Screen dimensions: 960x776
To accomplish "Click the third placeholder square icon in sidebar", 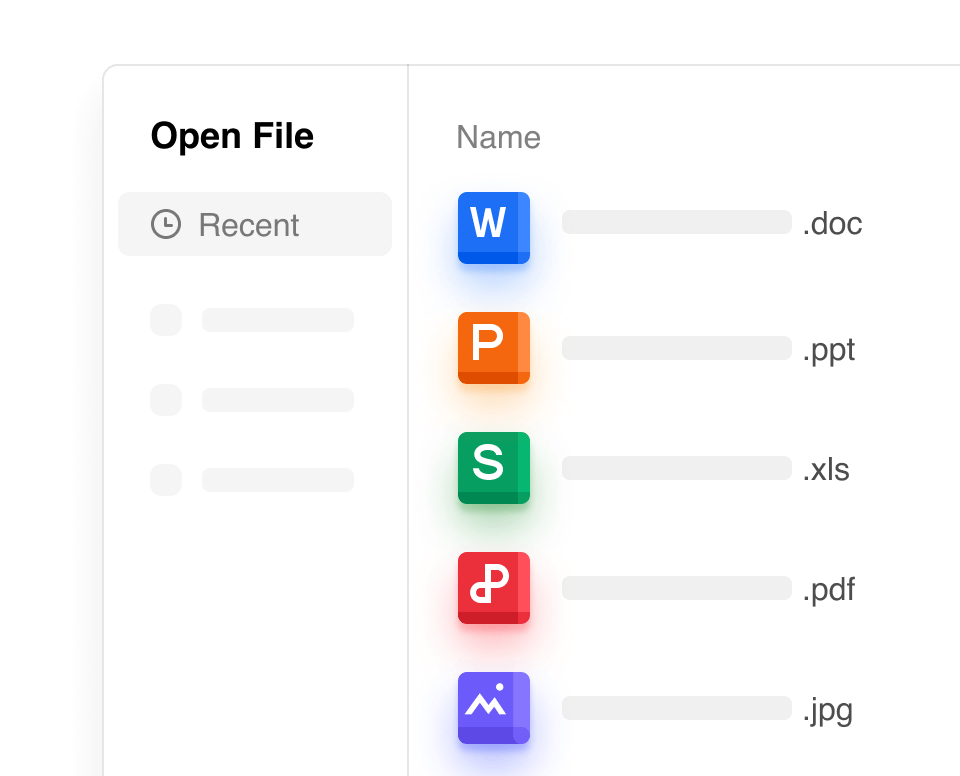I will pyautogui.click(x=166, y=480).
